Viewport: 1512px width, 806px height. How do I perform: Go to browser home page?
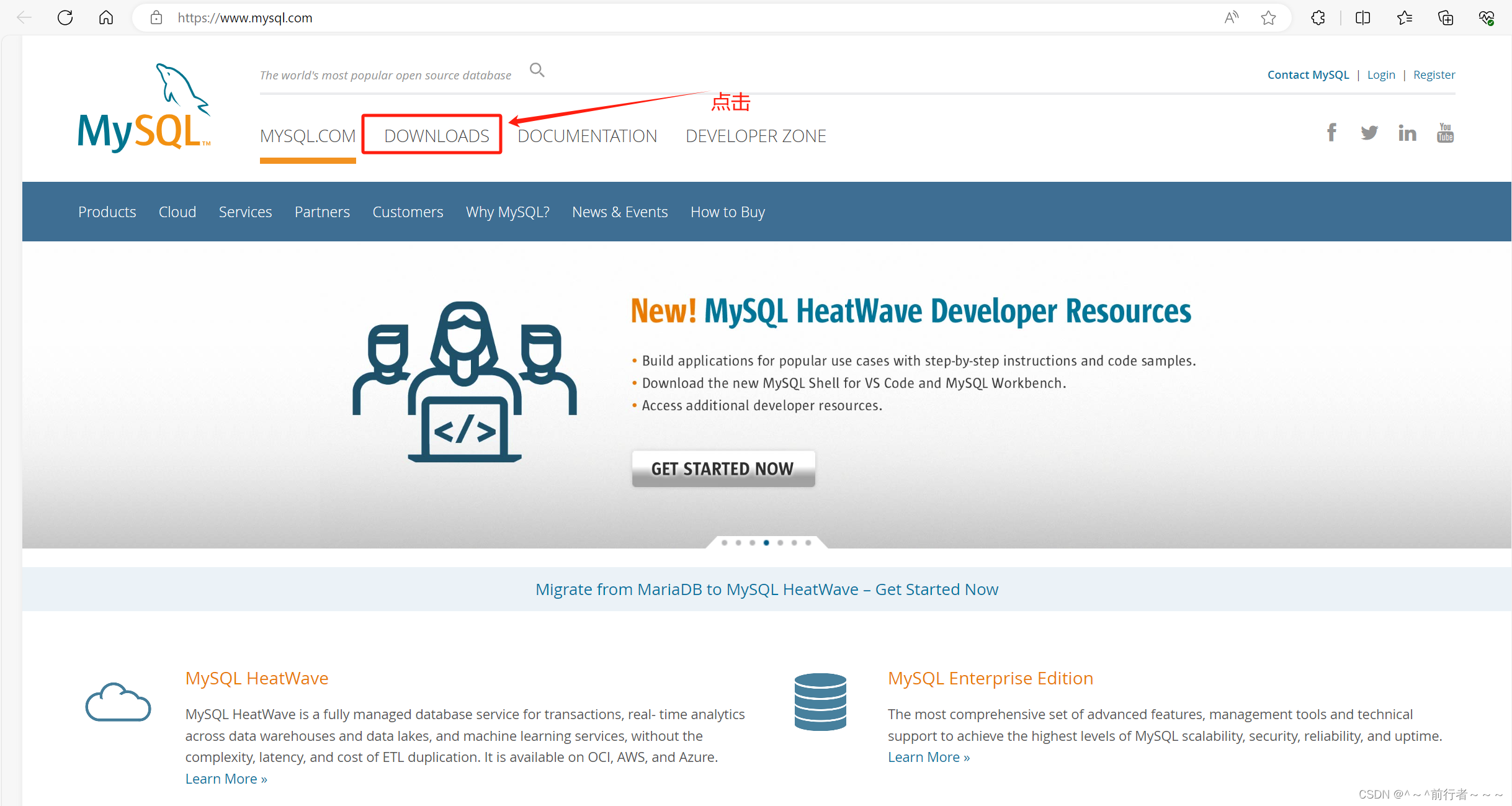pos(106,17)
